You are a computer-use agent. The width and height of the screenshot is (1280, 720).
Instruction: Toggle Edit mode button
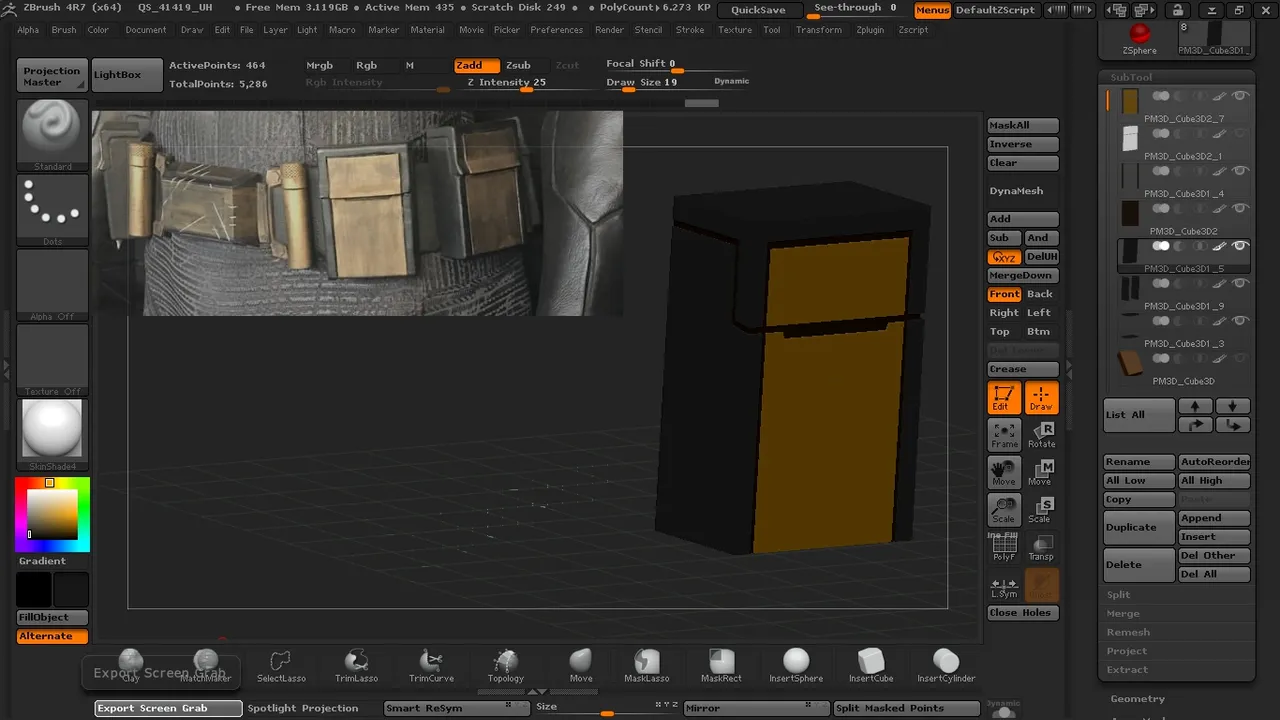1004,398
